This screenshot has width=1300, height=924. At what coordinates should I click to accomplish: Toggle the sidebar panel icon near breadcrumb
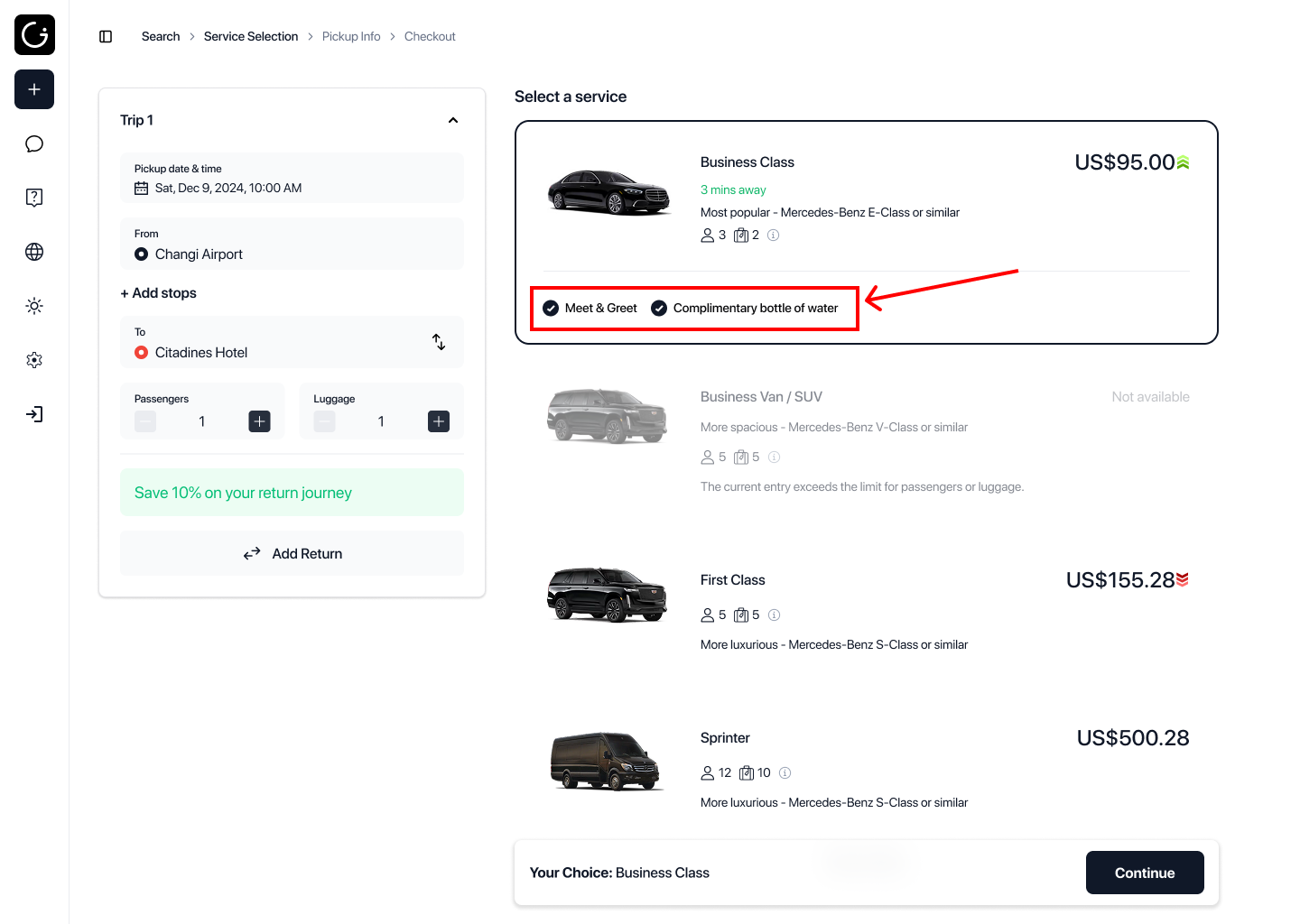(106, 36)
